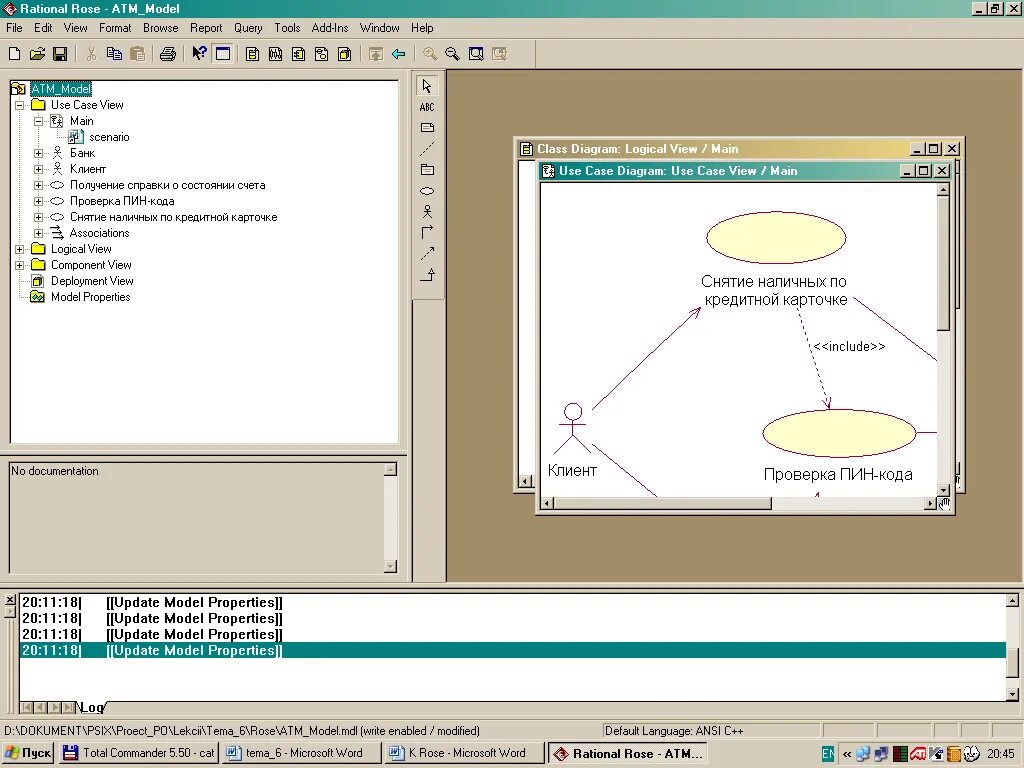Viewport: 1024px width, 768px height.
Task: Collapse the Use Case View folder
Action: coord(20,104)
